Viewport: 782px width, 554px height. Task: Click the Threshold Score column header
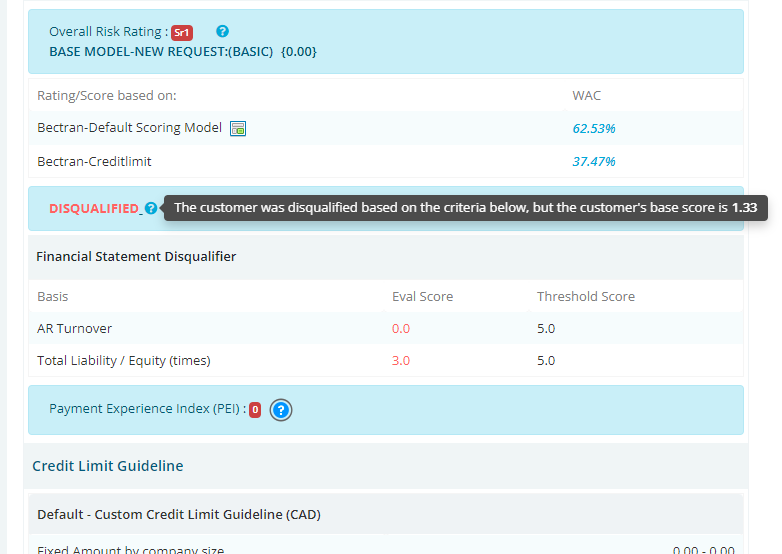586,297
